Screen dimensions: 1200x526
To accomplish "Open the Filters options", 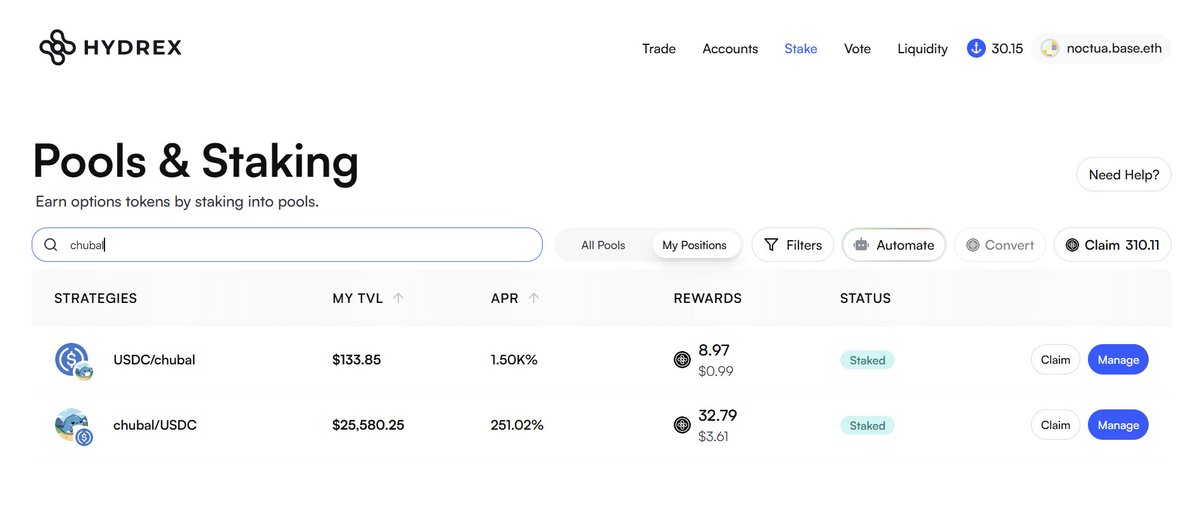I will click(x=792, y=245).
